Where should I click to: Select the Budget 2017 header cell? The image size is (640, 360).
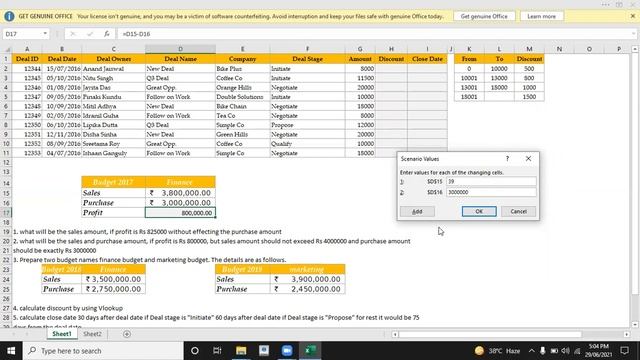pyautogui.click(x=113, y=182)
